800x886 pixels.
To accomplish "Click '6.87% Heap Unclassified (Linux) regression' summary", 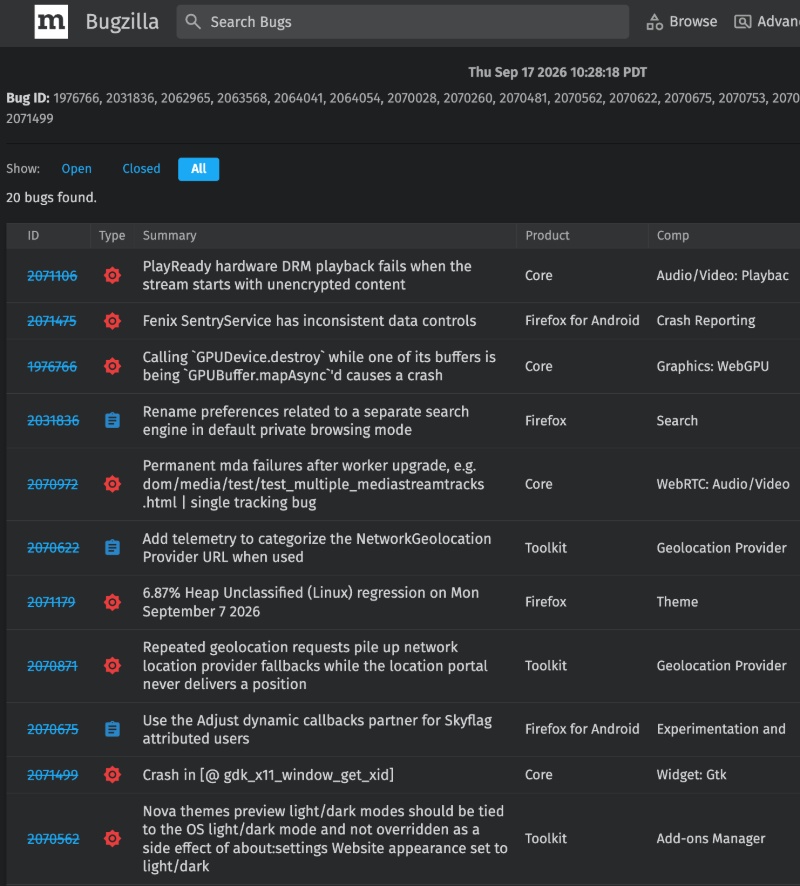I will 311,602.
